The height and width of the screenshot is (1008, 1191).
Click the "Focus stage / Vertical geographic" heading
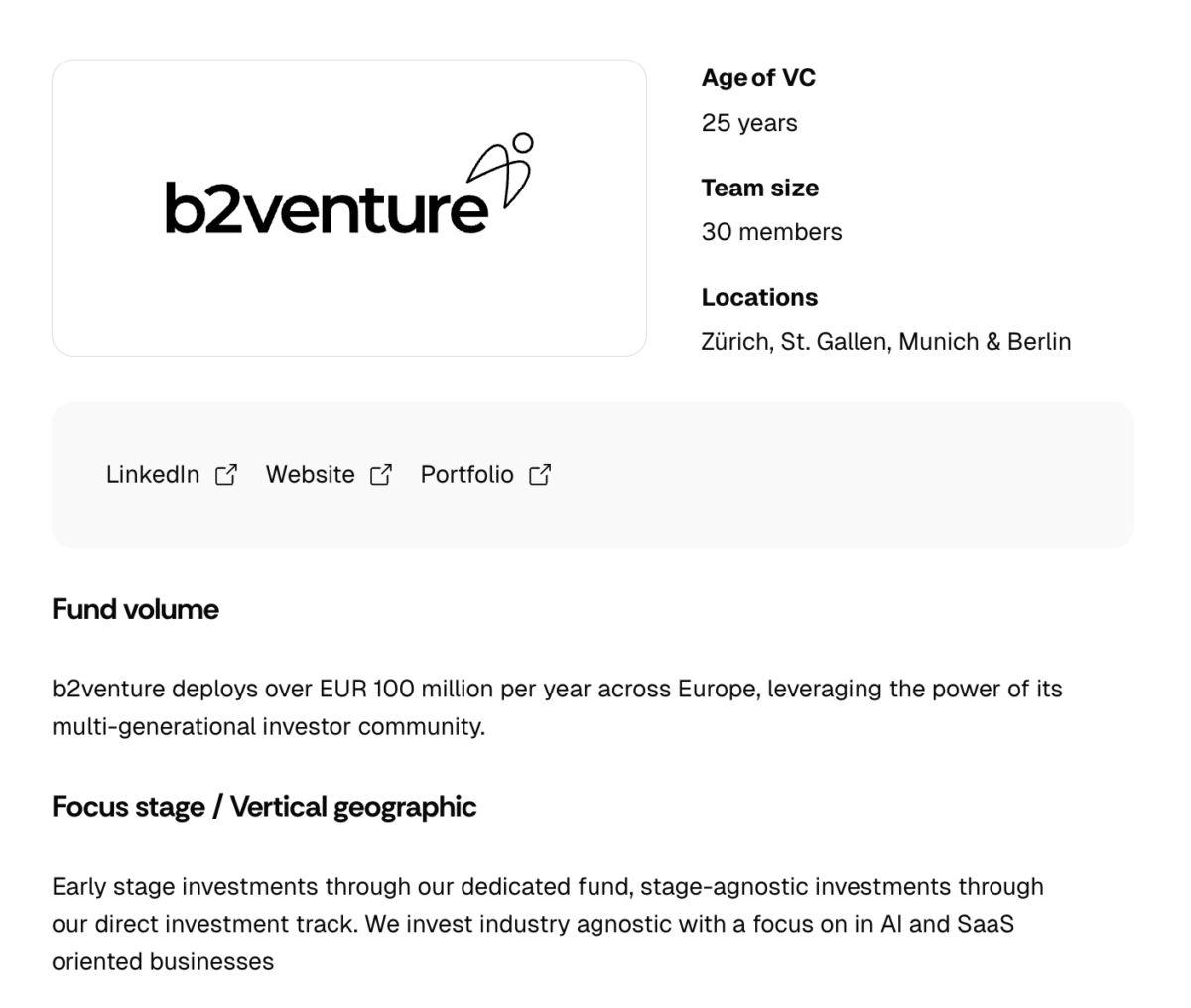coord(264,807)
